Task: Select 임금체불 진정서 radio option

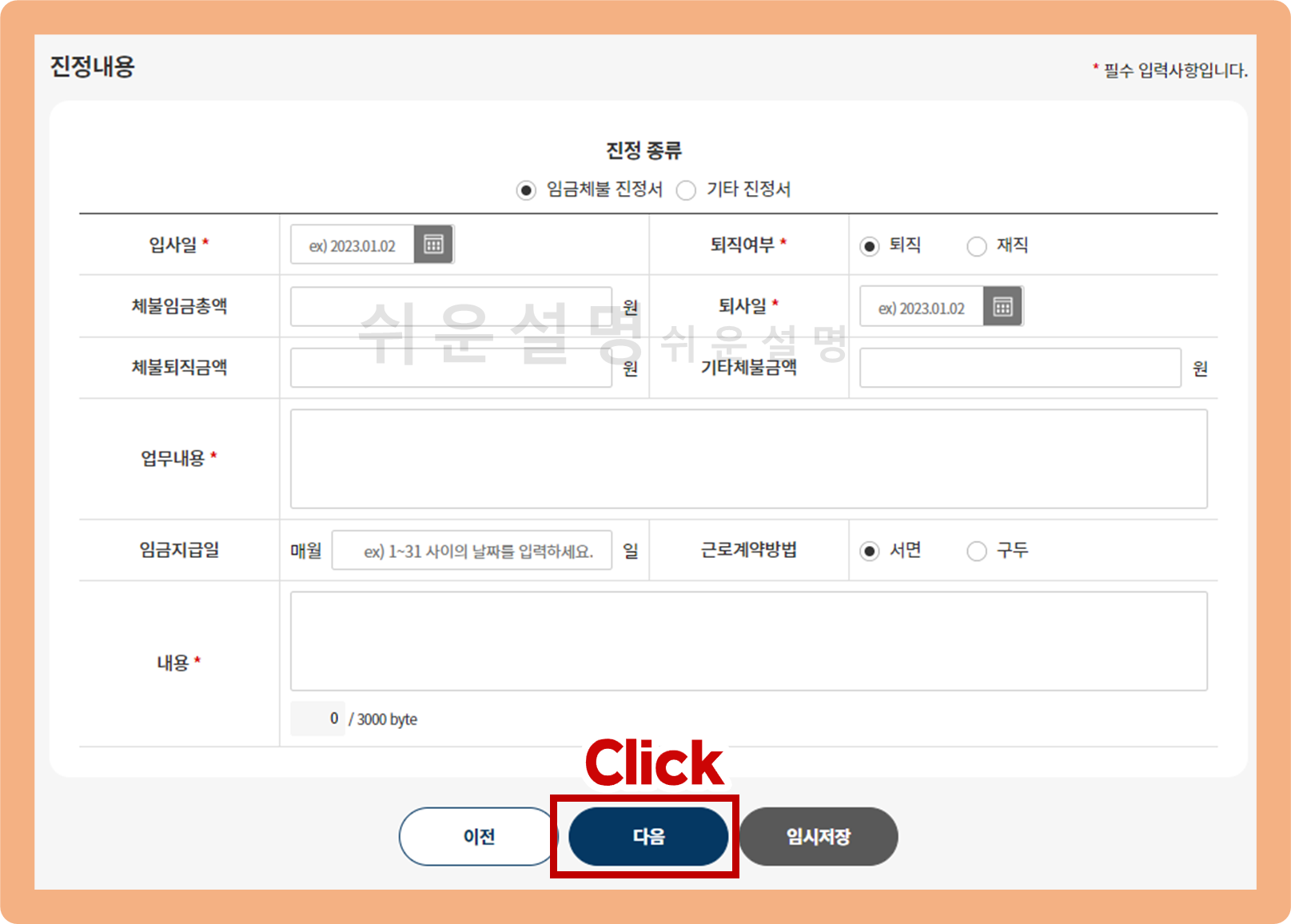Action: 525,190
